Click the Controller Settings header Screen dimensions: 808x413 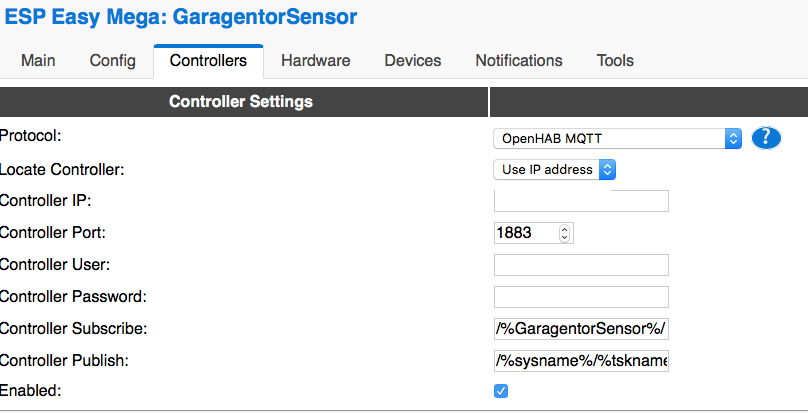pos(241,102)
